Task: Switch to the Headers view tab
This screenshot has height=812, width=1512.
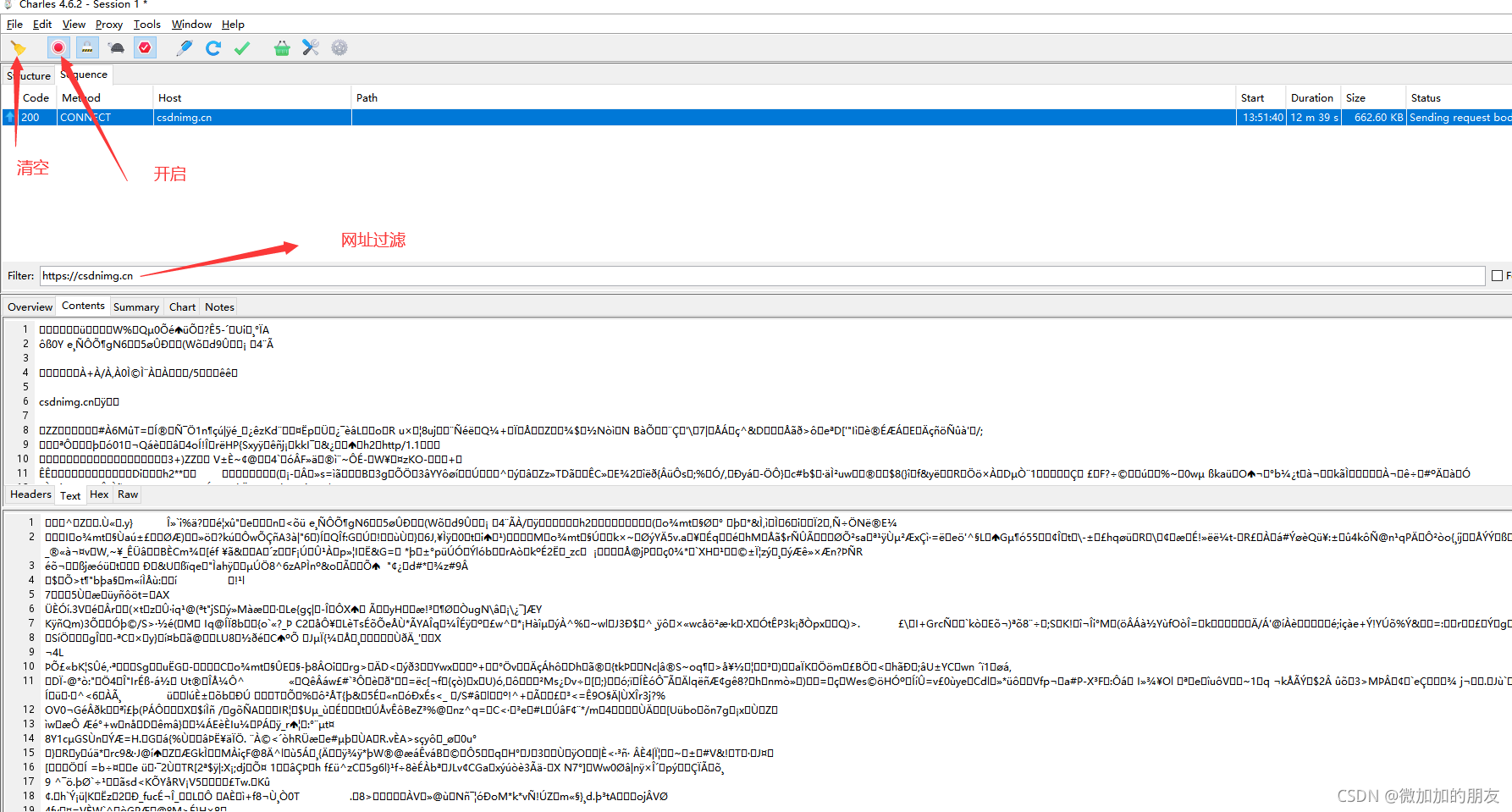Action: 30,494
